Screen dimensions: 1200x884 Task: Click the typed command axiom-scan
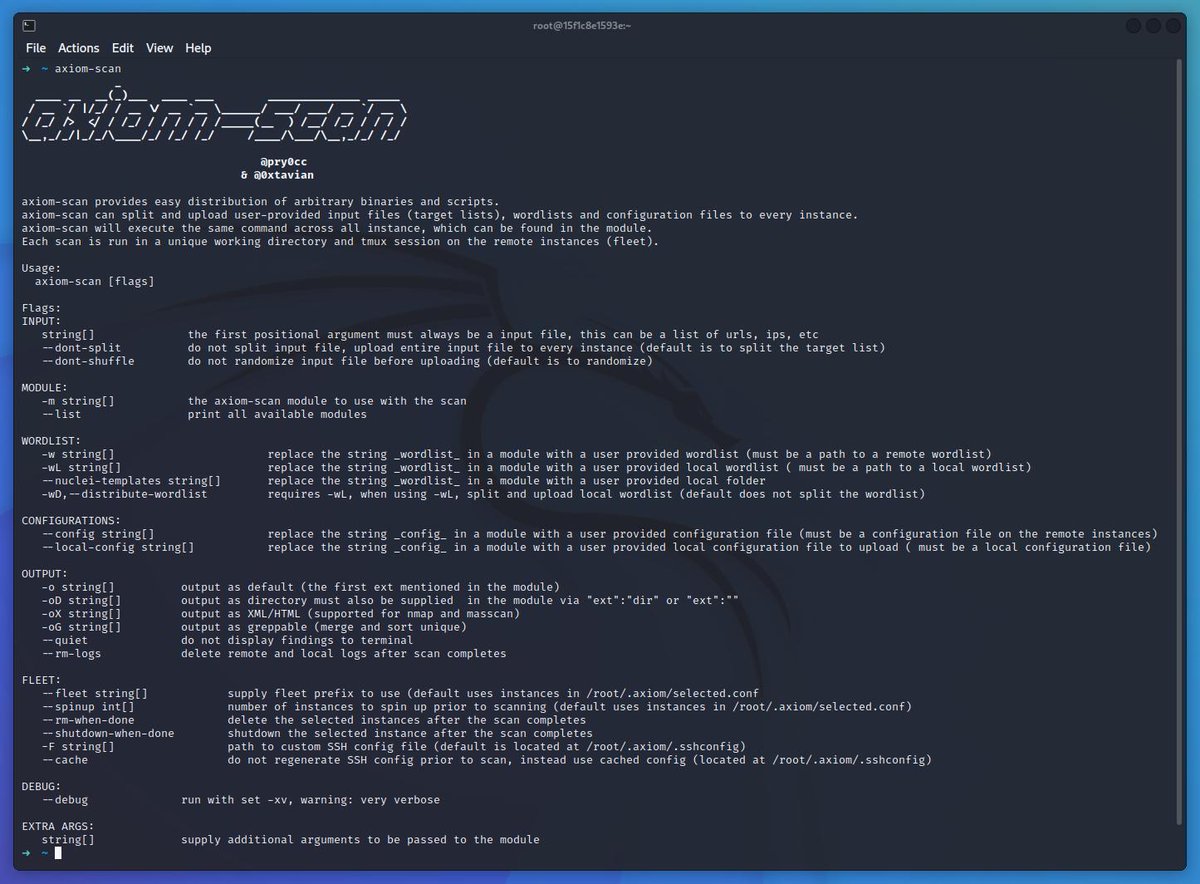pyautogui.click(x=88, y=69)
